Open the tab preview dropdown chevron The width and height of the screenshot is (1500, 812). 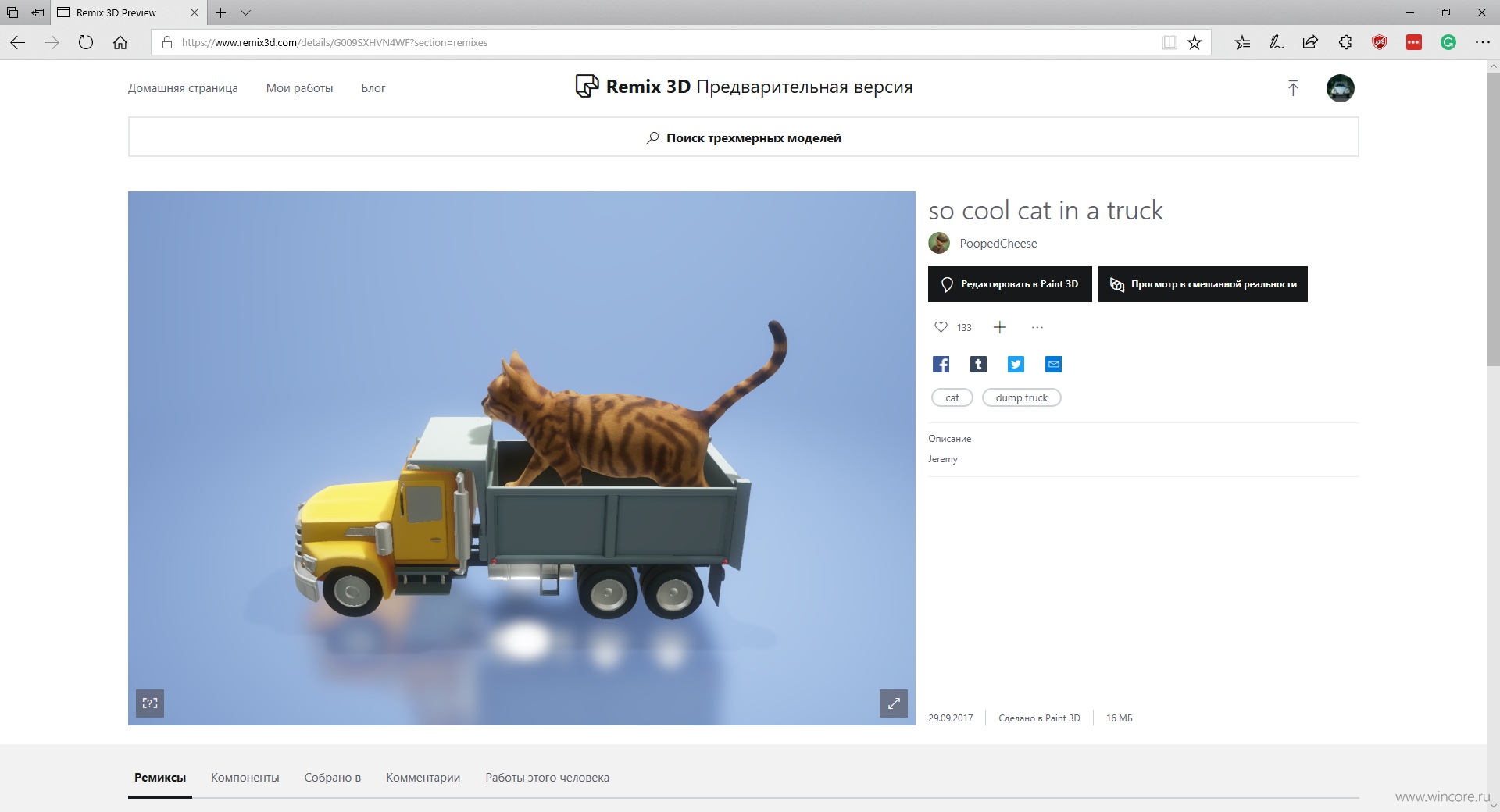click(245, 12)
